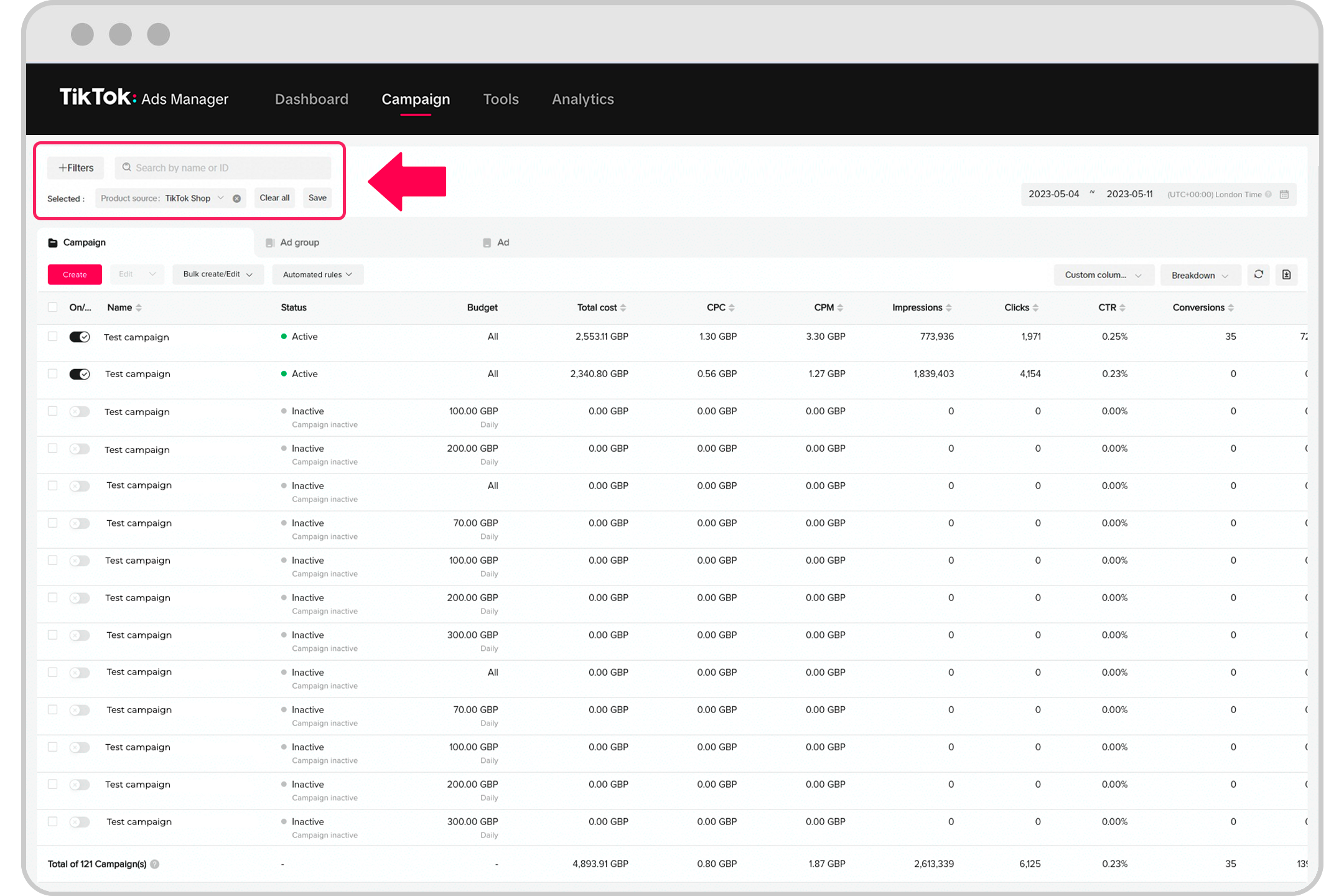Image resolution: width=1344 pixels, height=896 pixels.
Task: Click the Ad tab icon
Action: [487, 243]
